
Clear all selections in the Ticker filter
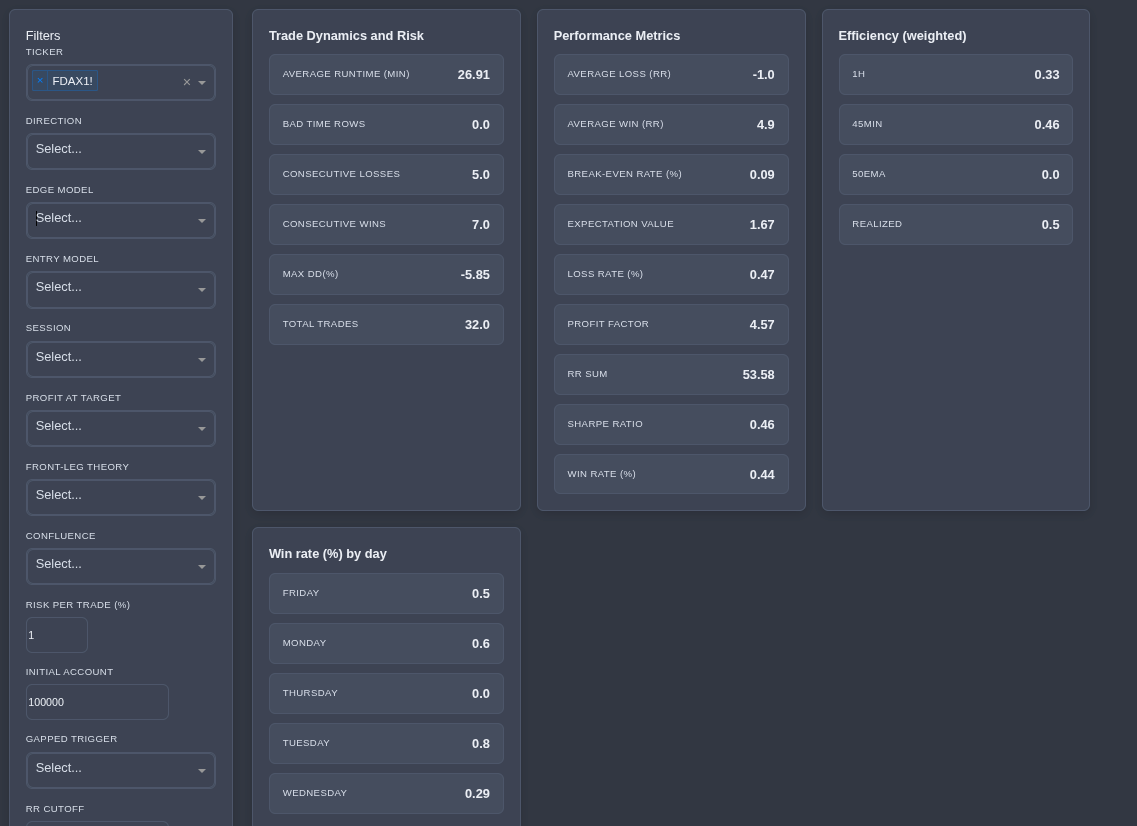click(x=187, y=82)
